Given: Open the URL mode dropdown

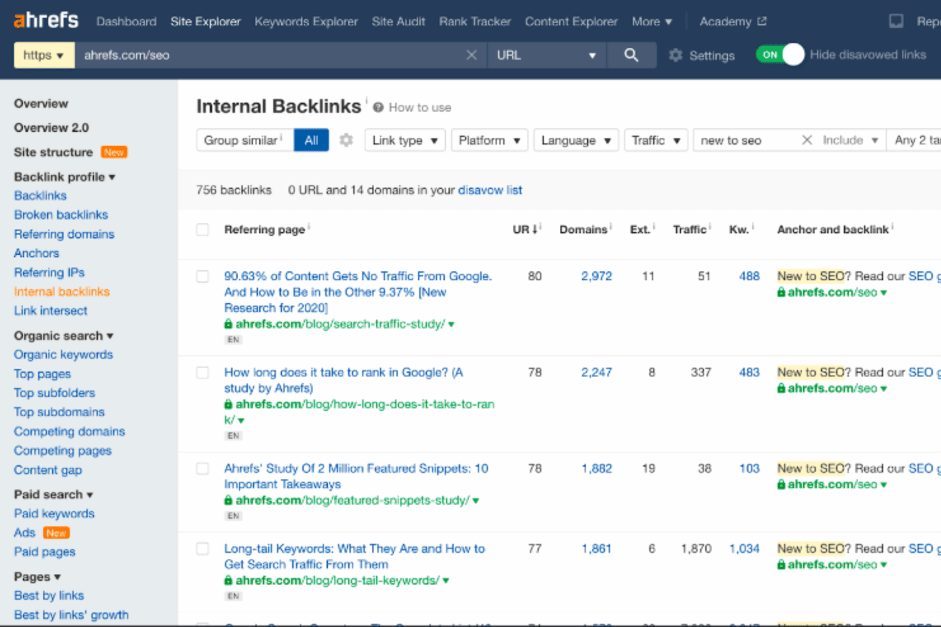Looking at the screenshot, I should pyautogui.click(x=546, y=55).
